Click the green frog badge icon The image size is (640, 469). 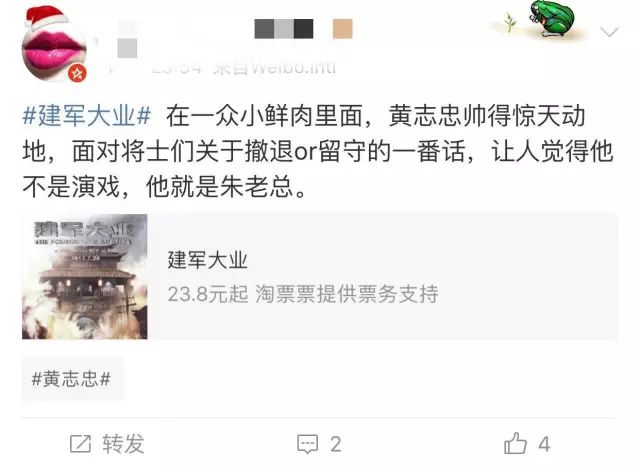(551, 19)
